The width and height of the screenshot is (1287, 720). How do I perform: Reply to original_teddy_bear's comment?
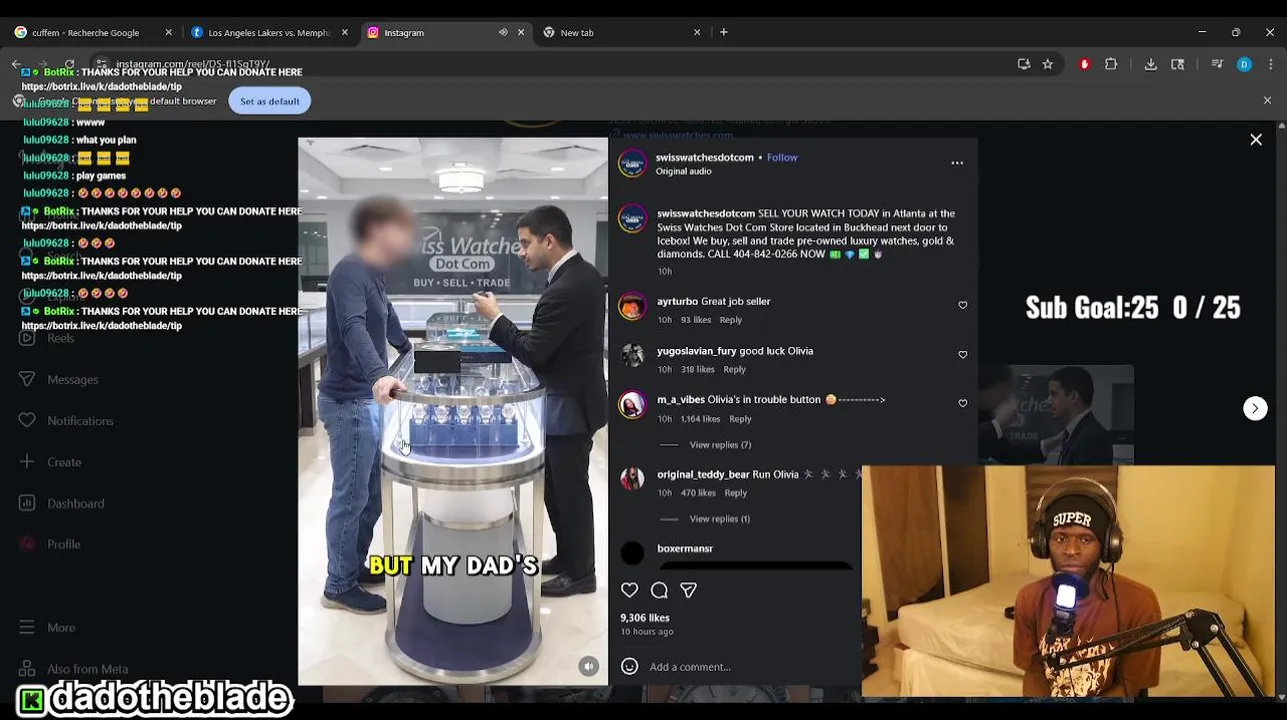(x=735, y=493)
